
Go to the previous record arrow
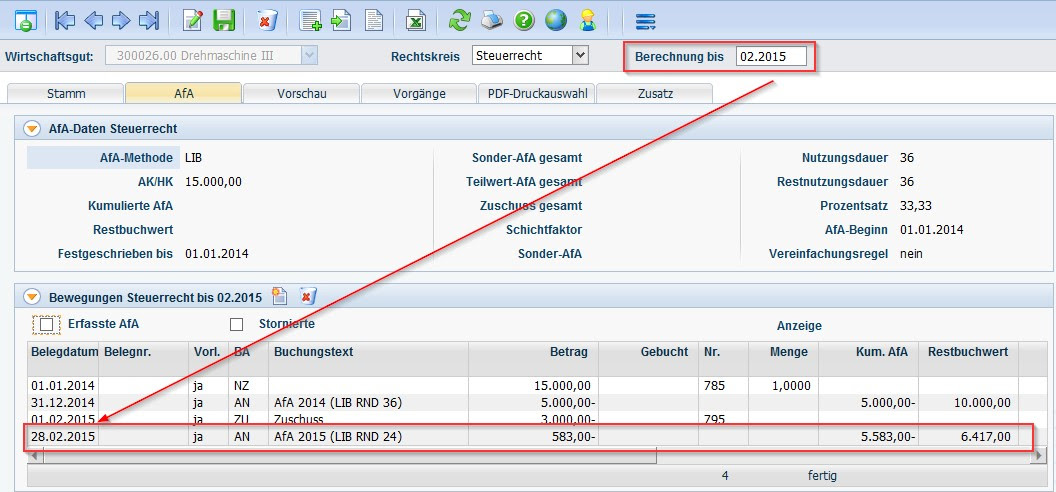click(93, 21)
